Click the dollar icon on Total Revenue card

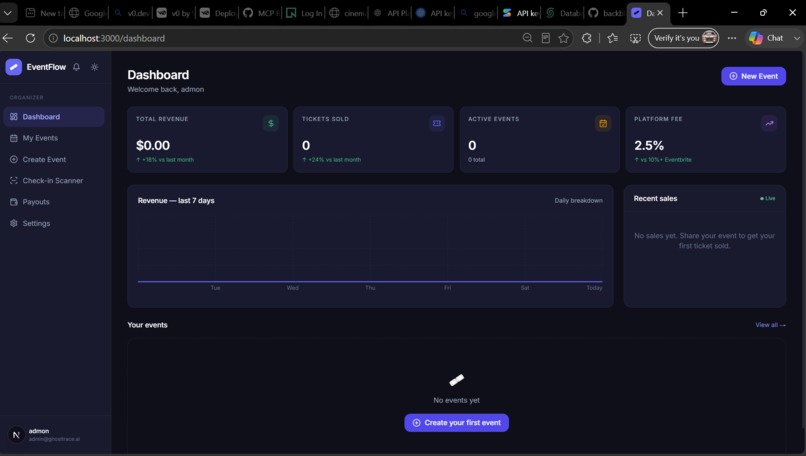271,123
